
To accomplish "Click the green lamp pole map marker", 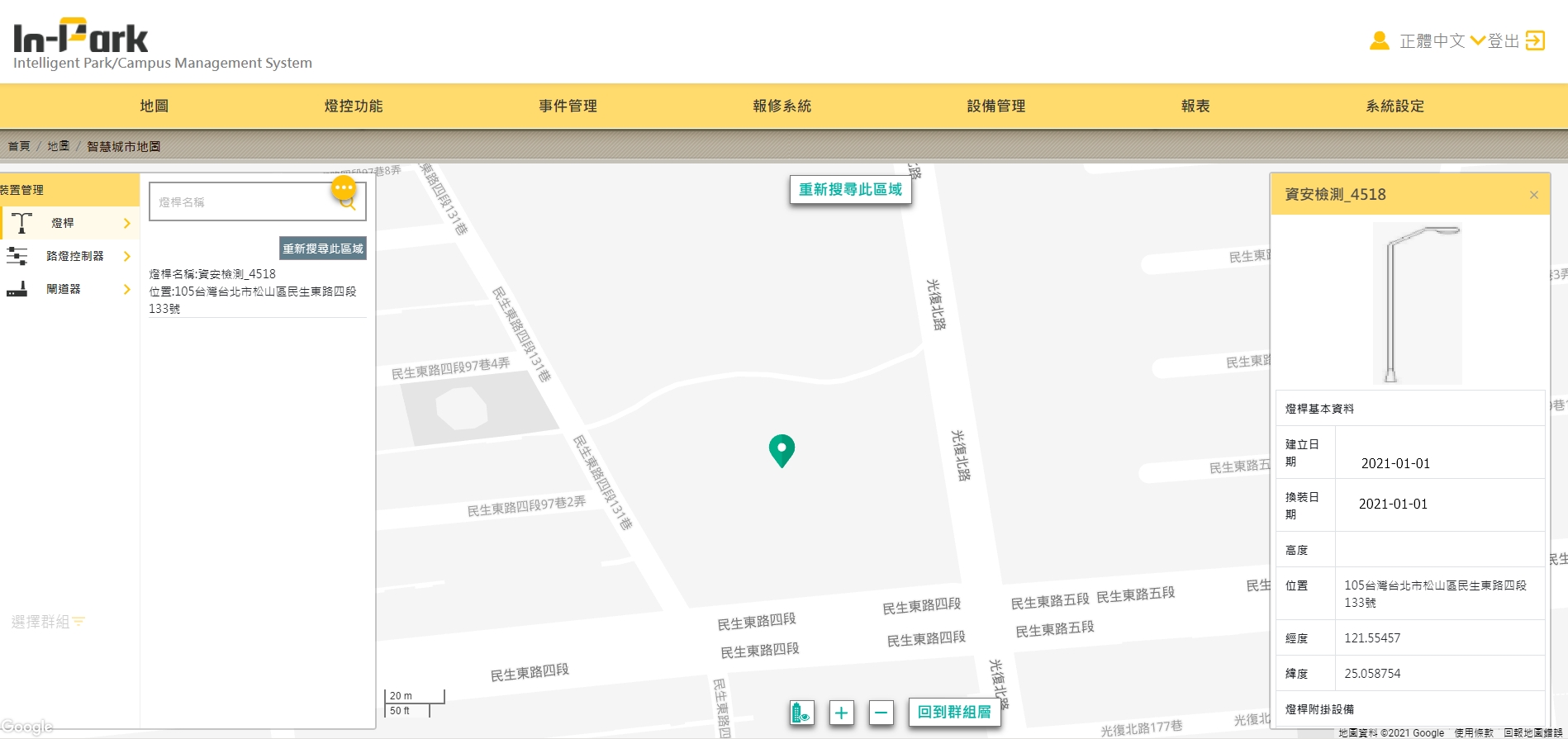I will click(782, 451).
